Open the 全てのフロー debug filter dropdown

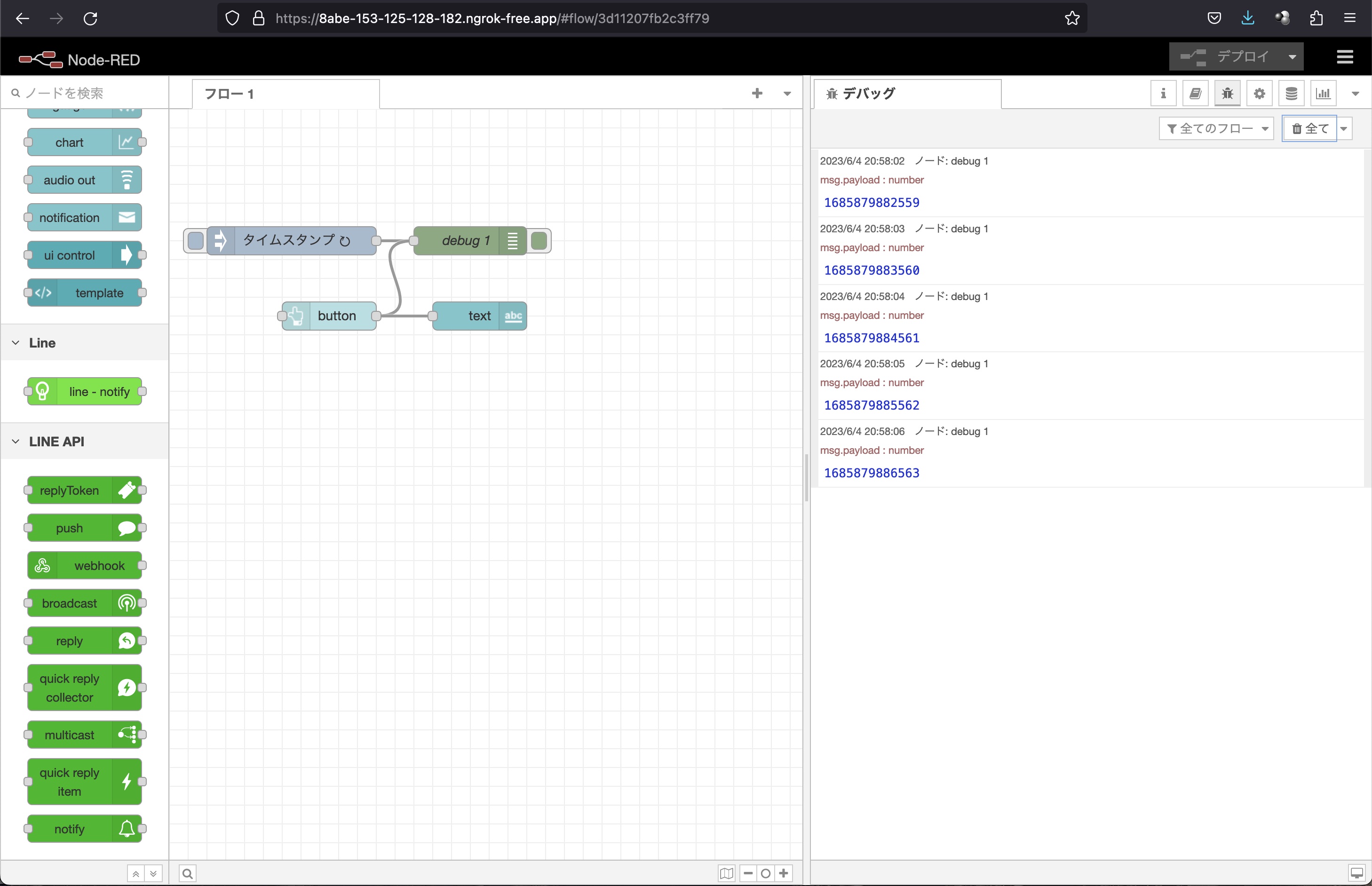tap(1217, 128)
